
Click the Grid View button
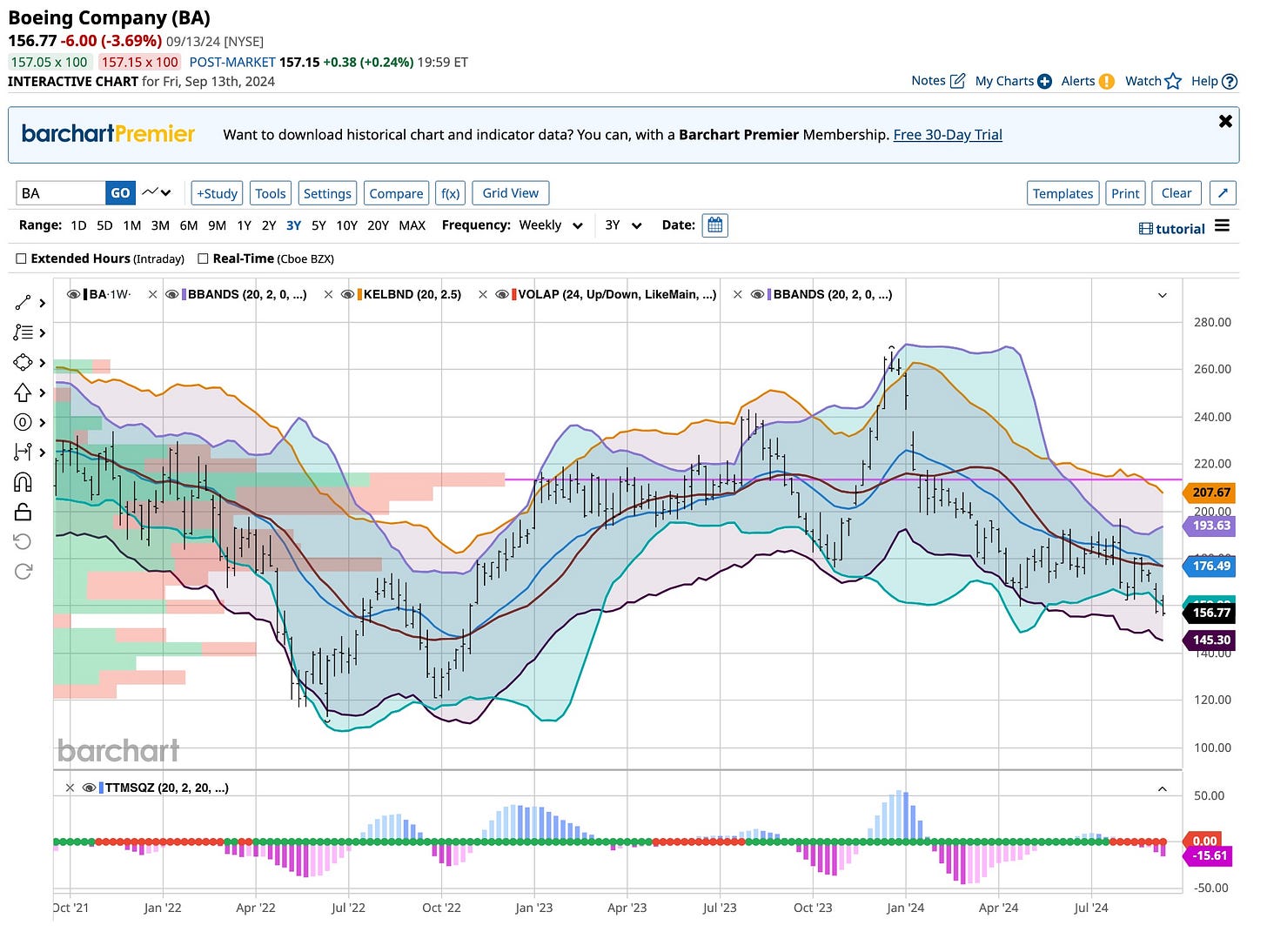pyautogui.click(x=510, y=193)
